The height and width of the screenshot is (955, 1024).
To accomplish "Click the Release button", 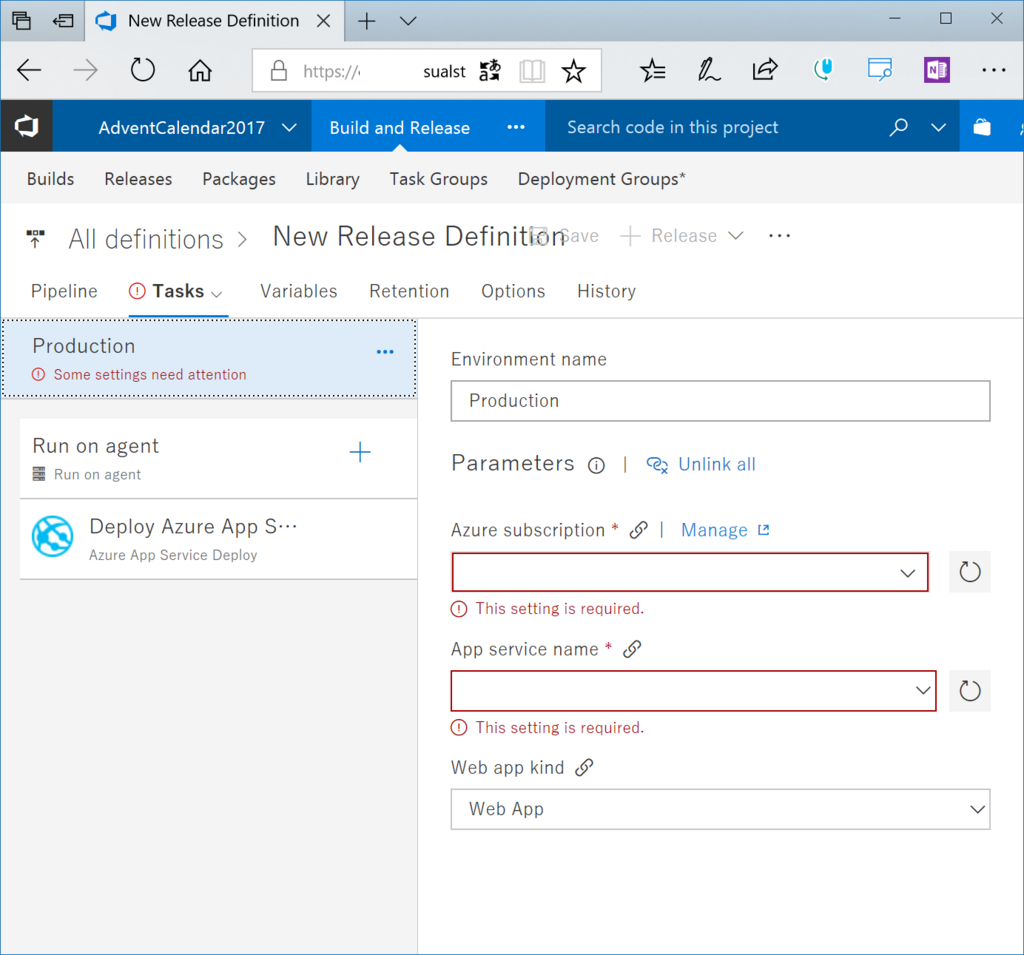I will point(669,236).
